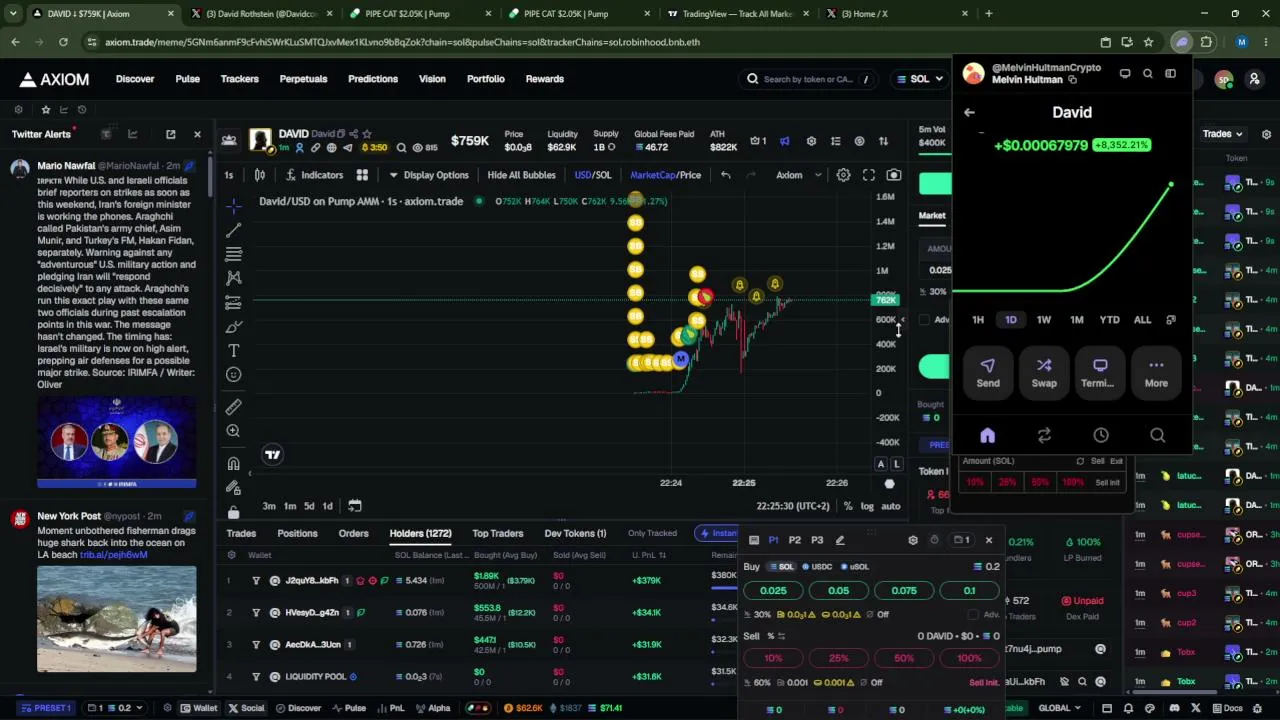
Task: Toggle the Only Tracked filter
Action: tap(652, 533)
